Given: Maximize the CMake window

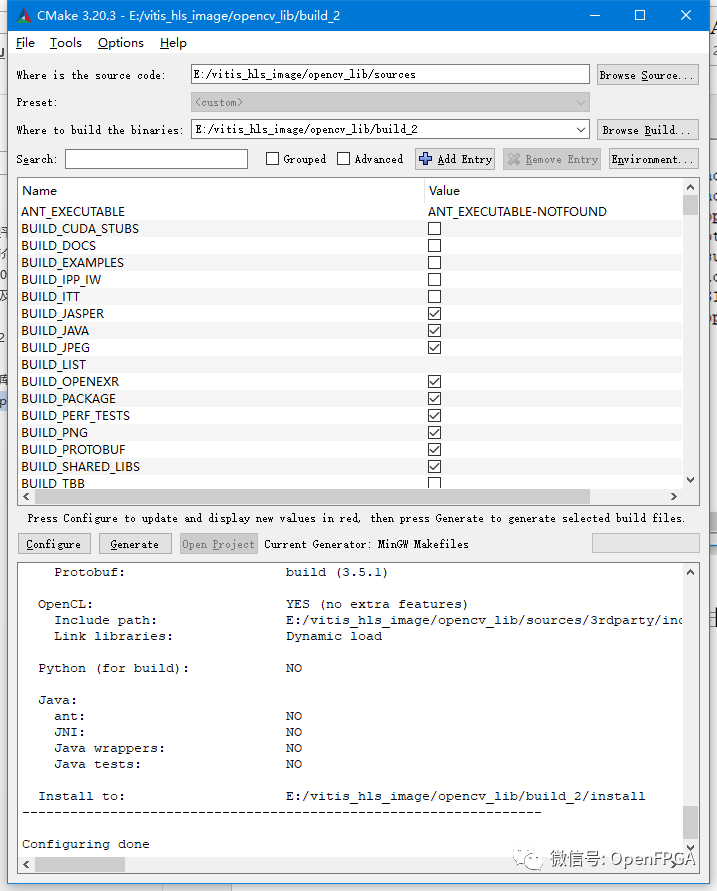Looking at the screenshot, I should click(x=640, y=15).
